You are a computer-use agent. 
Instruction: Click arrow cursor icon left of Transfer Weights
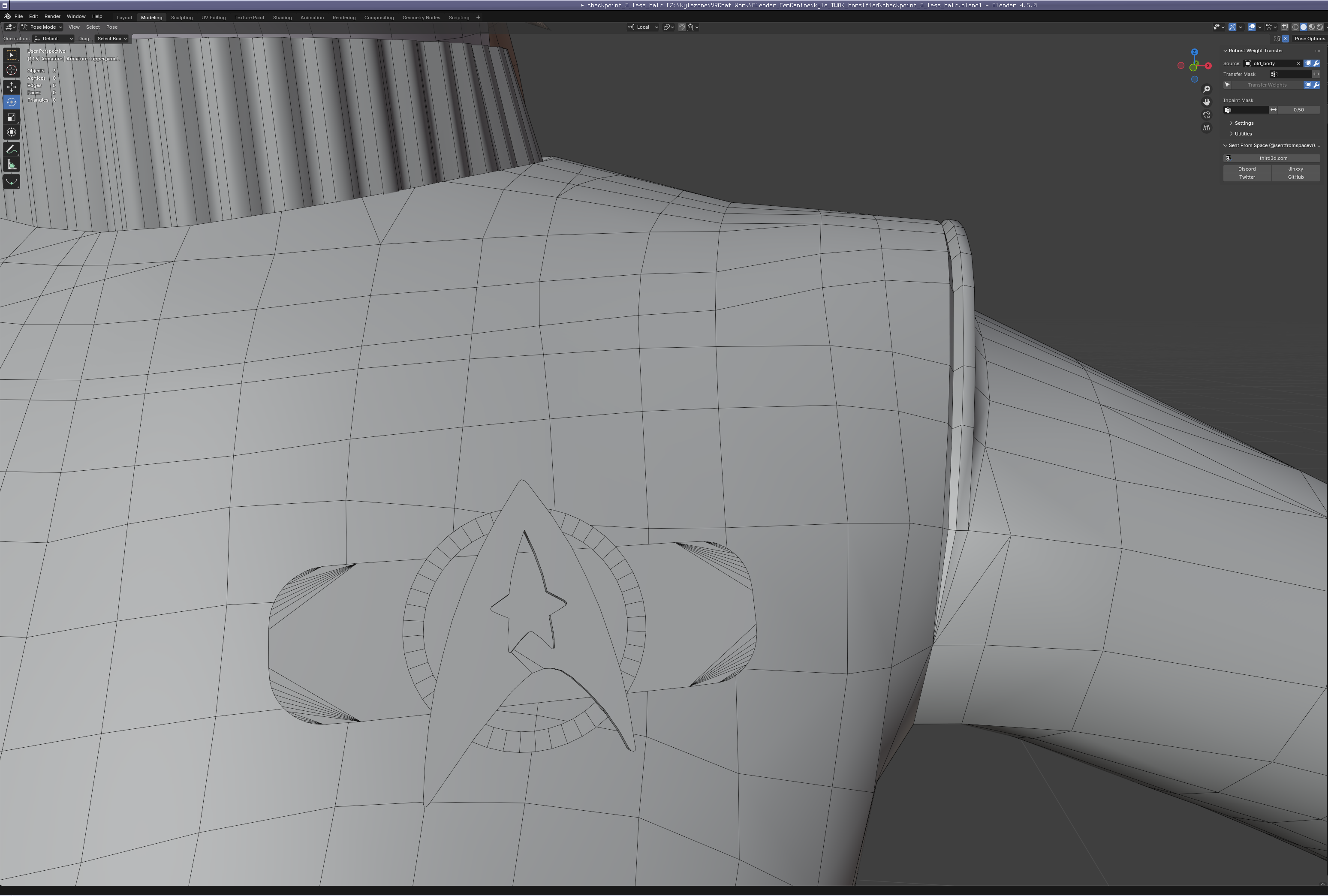[1227, 85]
